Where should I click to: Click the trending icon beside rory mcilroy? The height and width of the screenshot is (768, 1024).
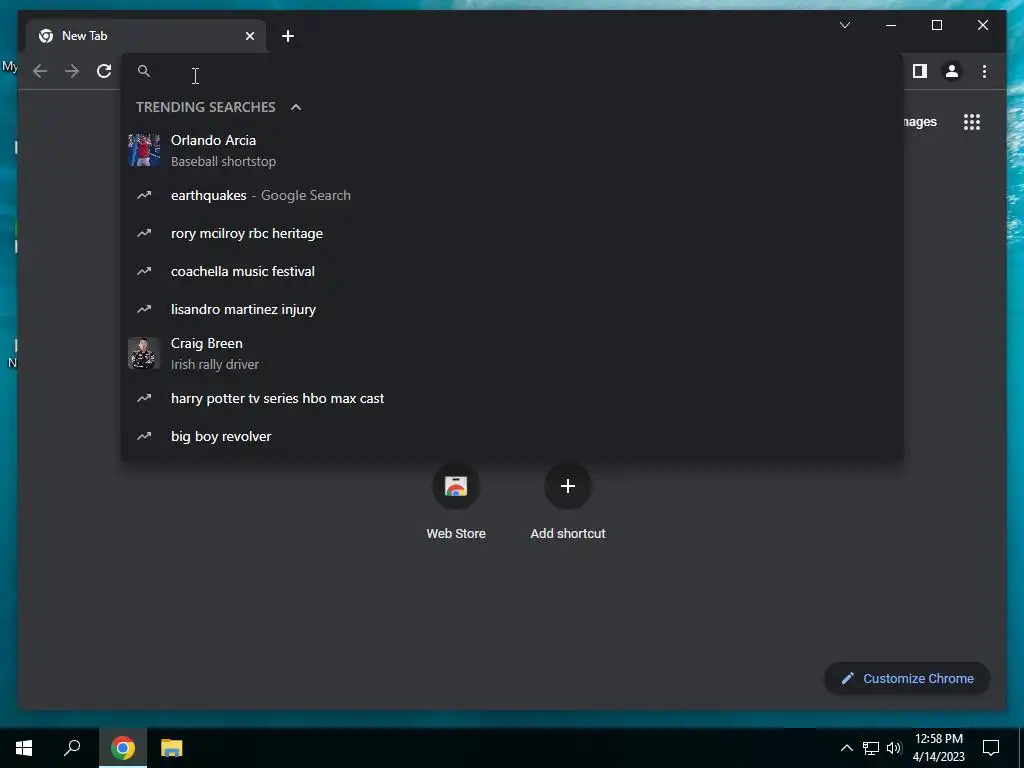144,233
